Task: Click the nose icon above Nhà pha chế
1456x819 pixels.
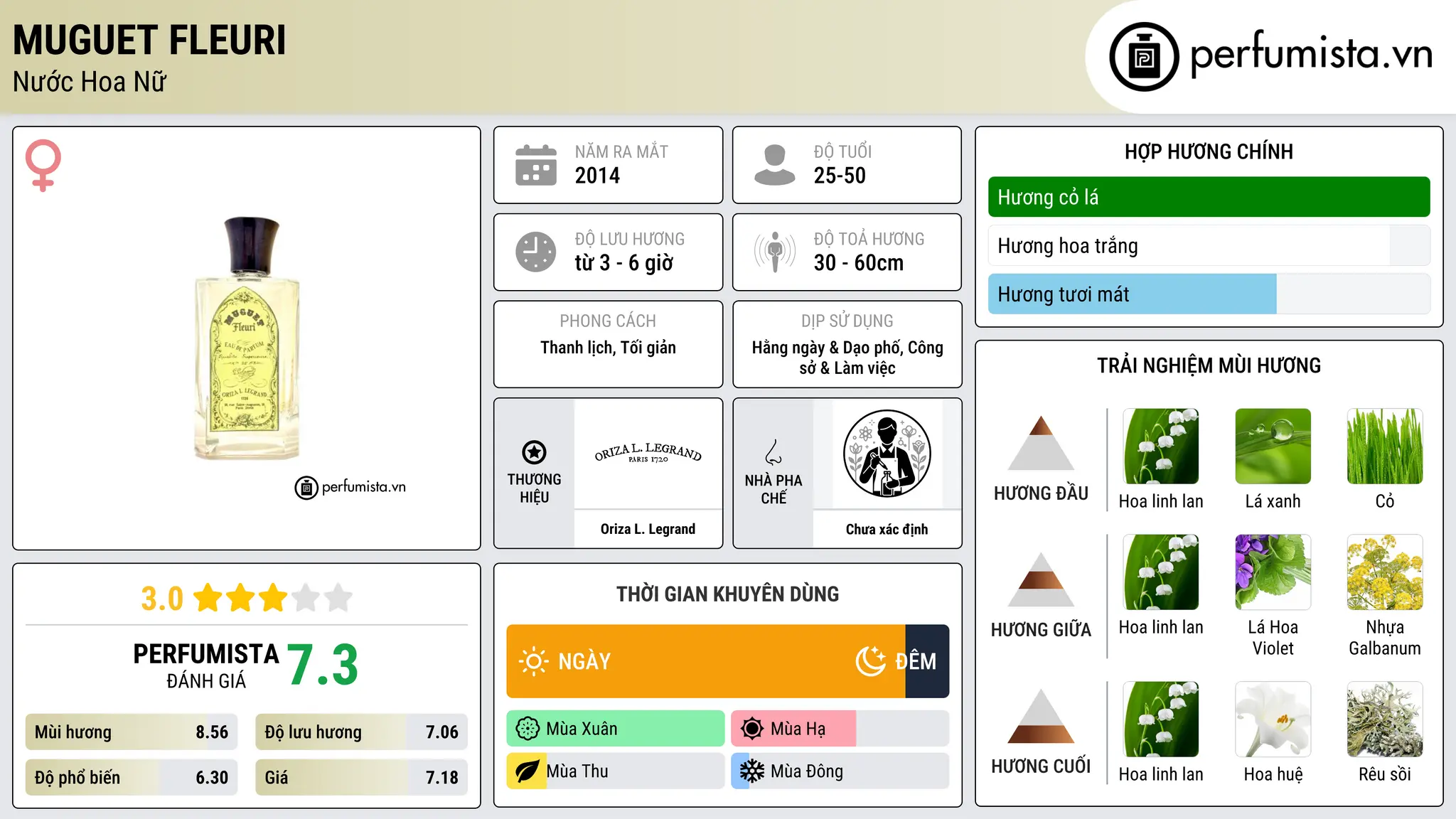Action: click(x=773, y=452)
